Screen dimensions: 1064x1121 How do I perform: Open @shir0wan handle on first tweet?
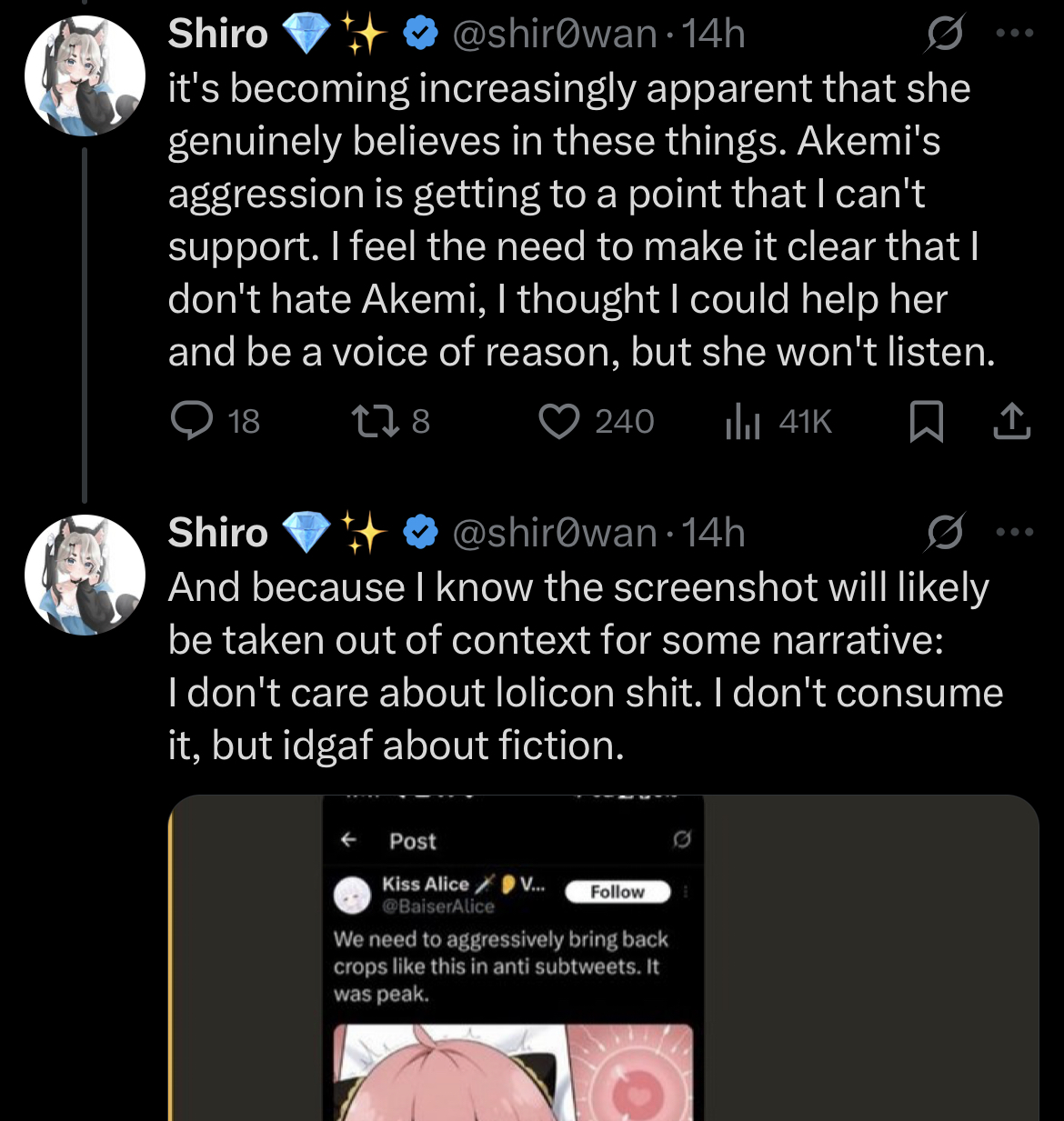(554, 35)
